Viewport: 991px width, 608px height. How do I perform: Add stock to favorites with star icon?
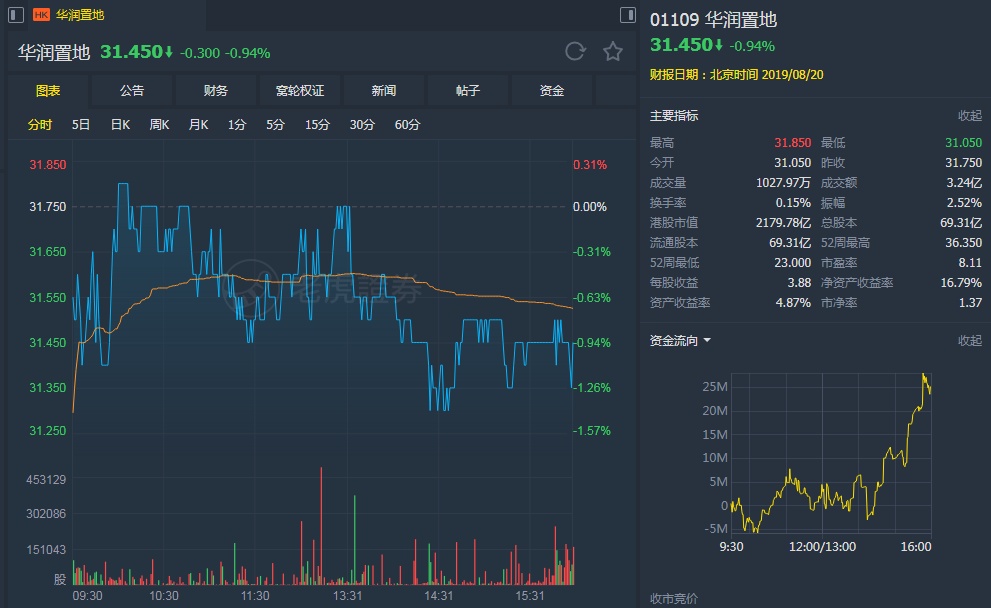tap(613, 52)
